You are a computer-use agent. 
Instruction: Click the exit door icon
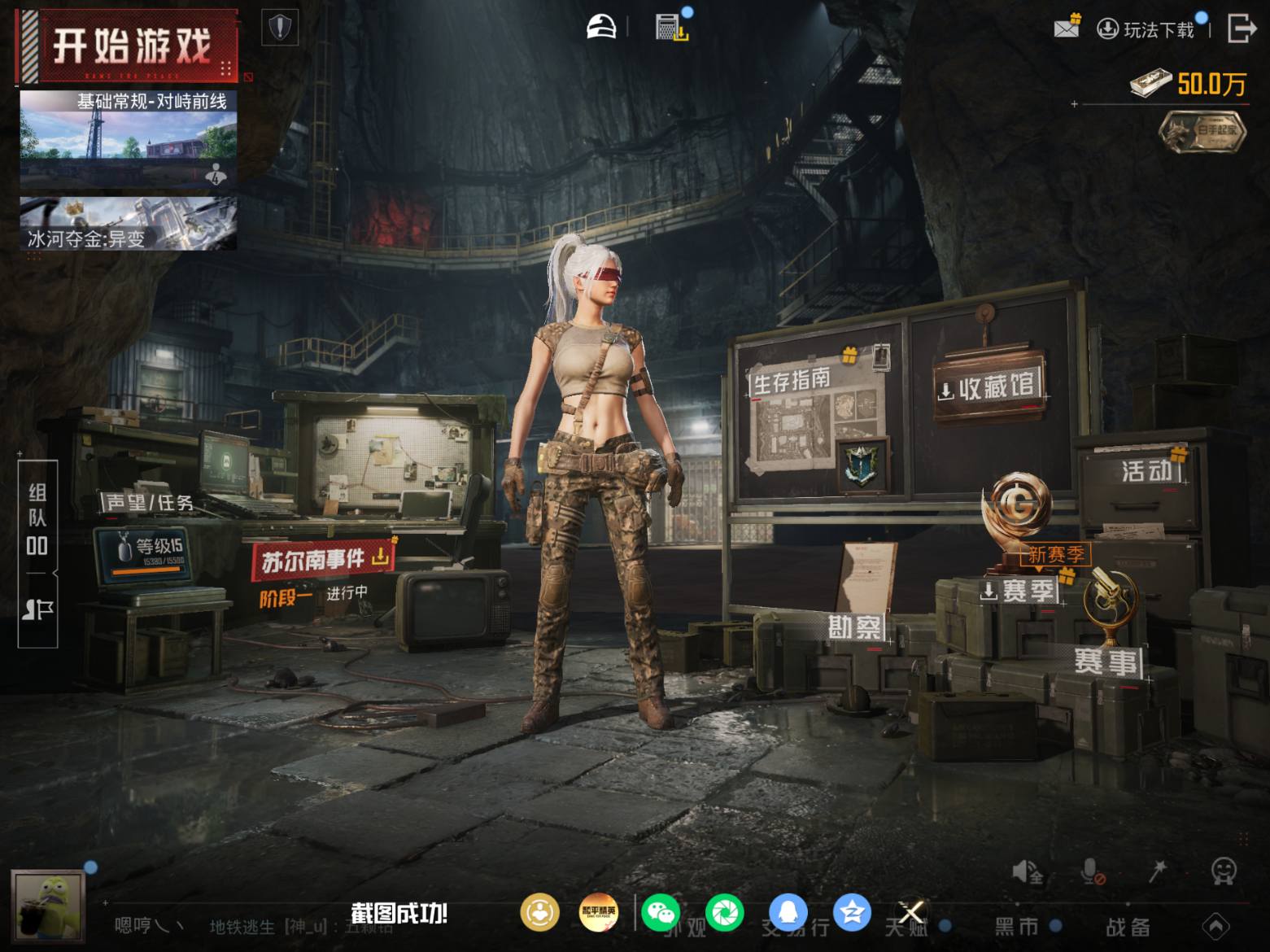tap(1242, 28)
